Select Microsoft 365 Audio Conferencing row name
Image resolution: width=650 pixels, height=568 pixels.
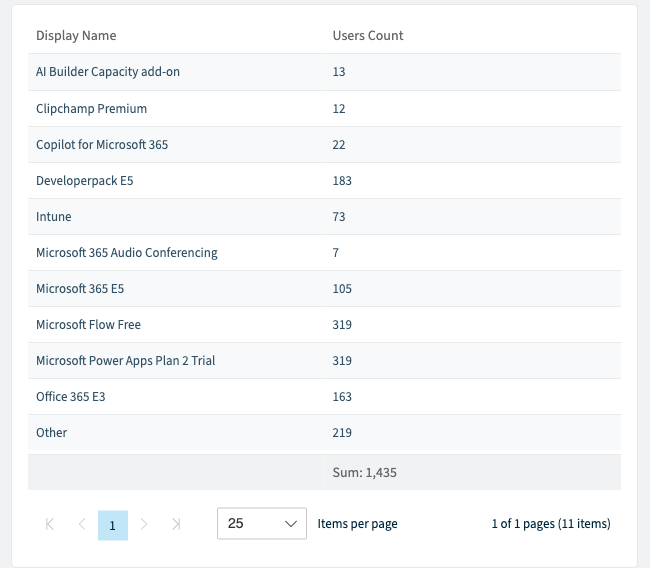(127, 253)
